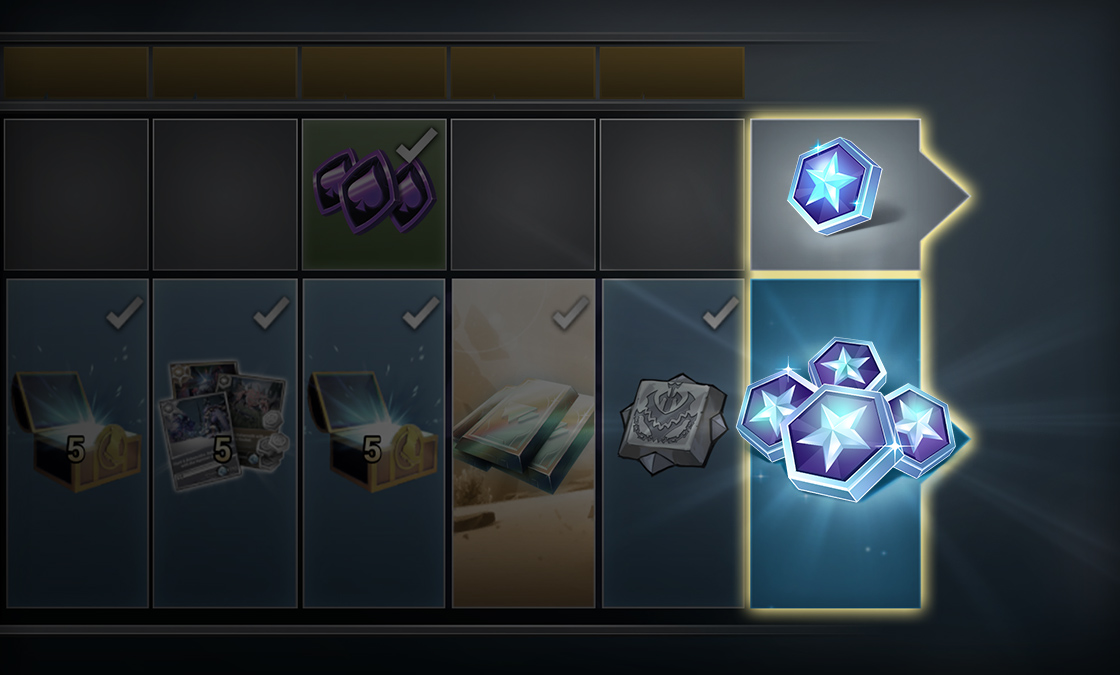Click the checkmark on stone emblem tile
Image resolution: width=1120 pixels, height=675 pixels.
click(721, 313)
